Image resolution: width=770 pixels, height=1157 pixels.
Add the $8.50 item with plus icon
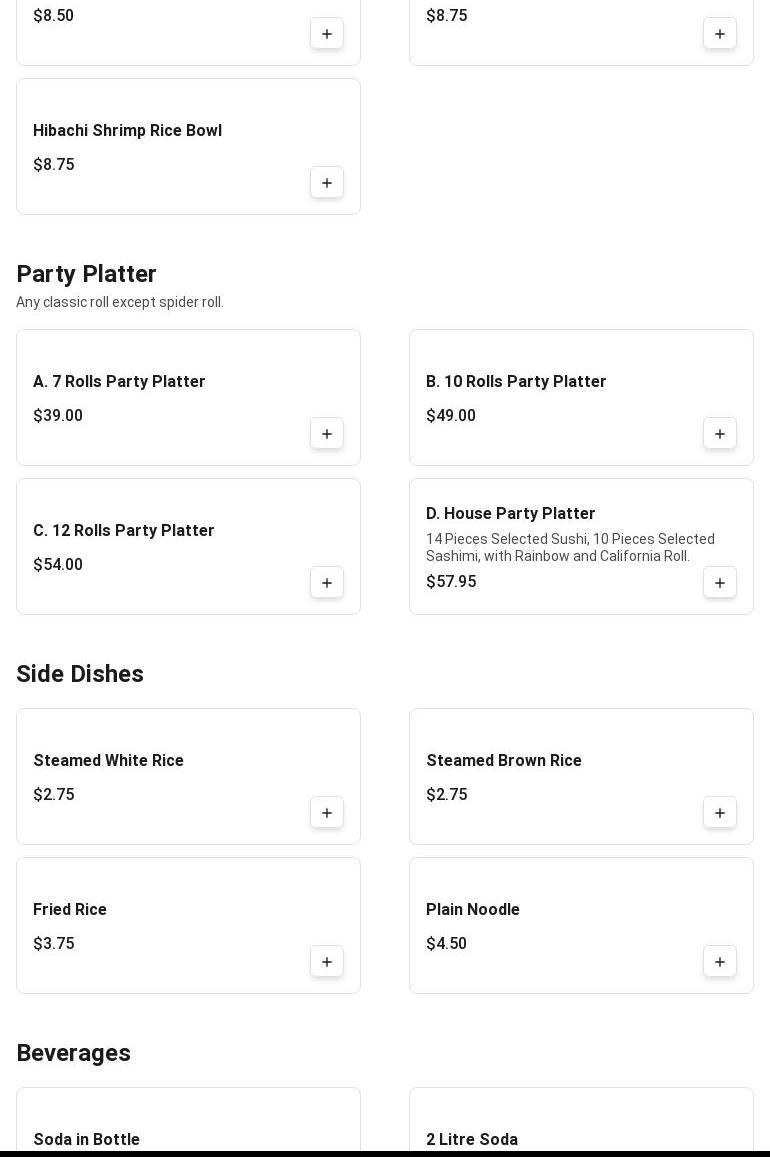pos(327,34)
